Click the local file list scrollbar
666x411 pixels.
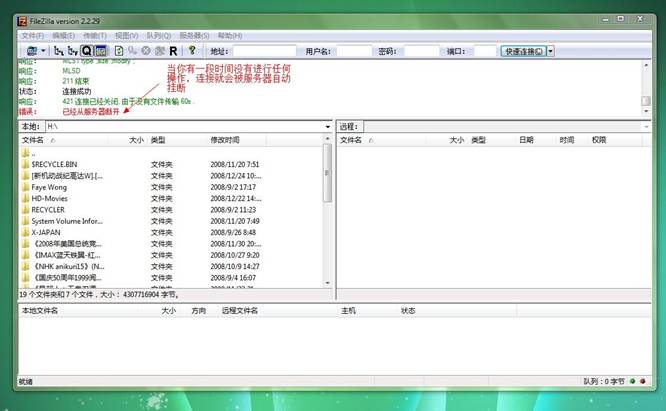click(x=327, y=172)
